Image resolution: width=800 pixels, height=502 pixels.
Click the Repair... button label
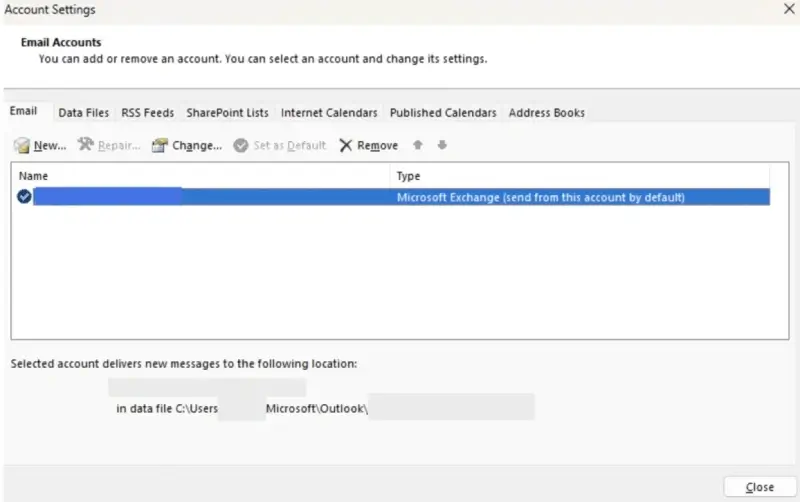point(119,146)
